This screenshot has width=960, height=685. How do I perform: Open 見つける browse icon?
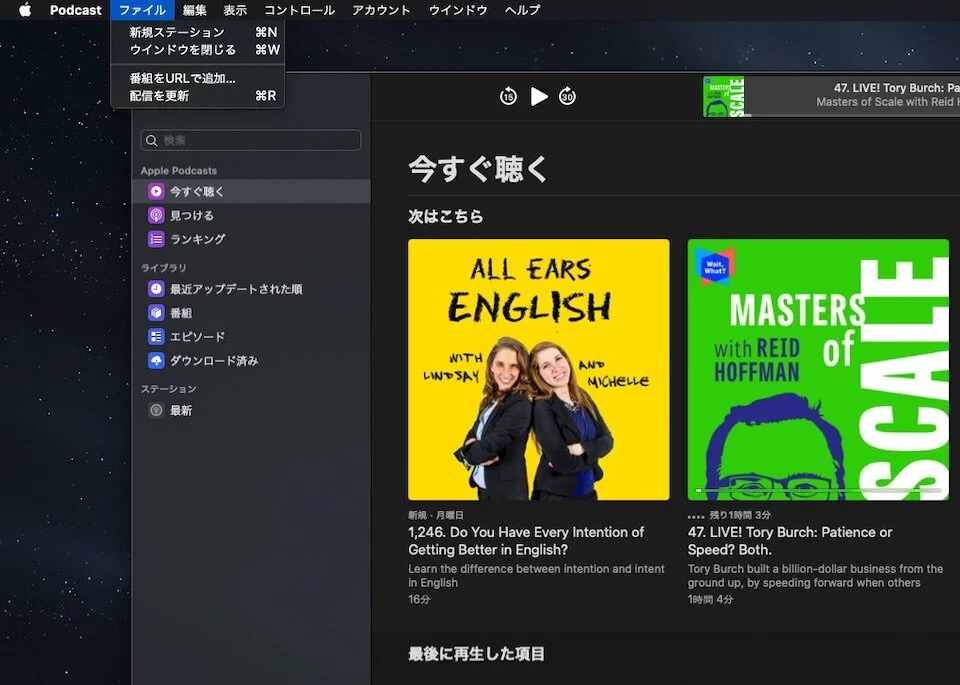point(156,215)
